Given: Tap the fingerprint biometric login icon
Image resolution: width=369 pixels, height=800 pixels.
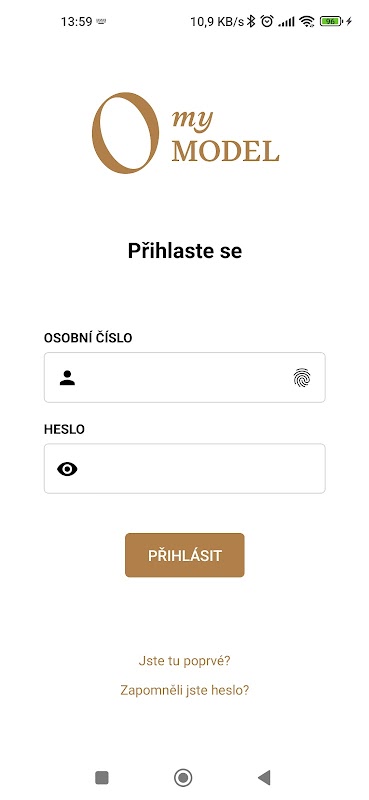Looking at the screenshot, I should 302,378.
